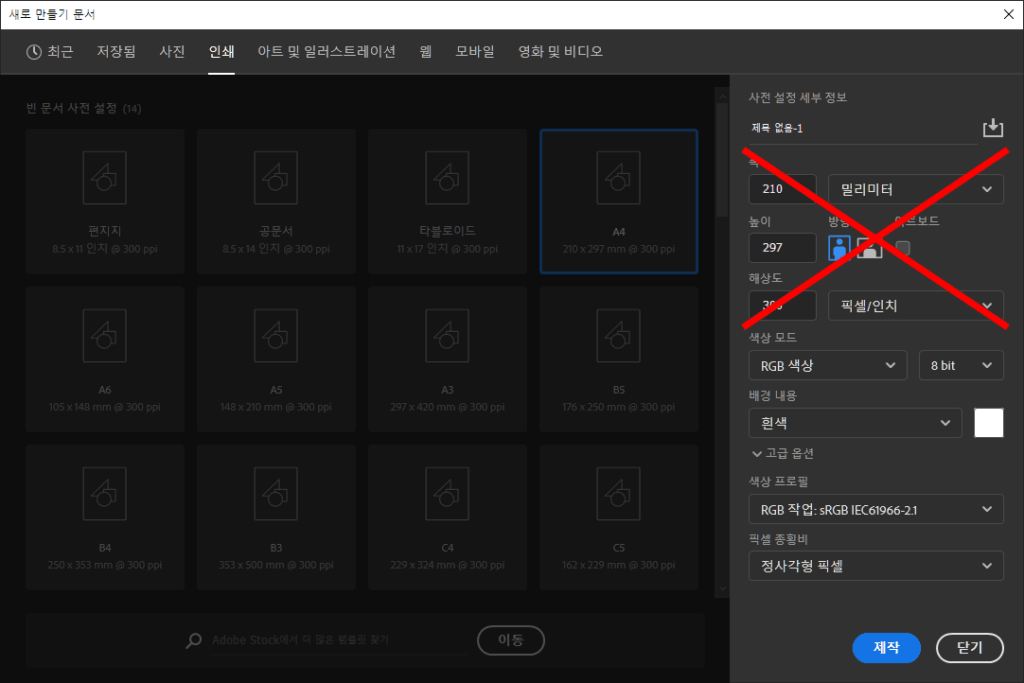Switch to the 사진 tab

pos(172,52)
